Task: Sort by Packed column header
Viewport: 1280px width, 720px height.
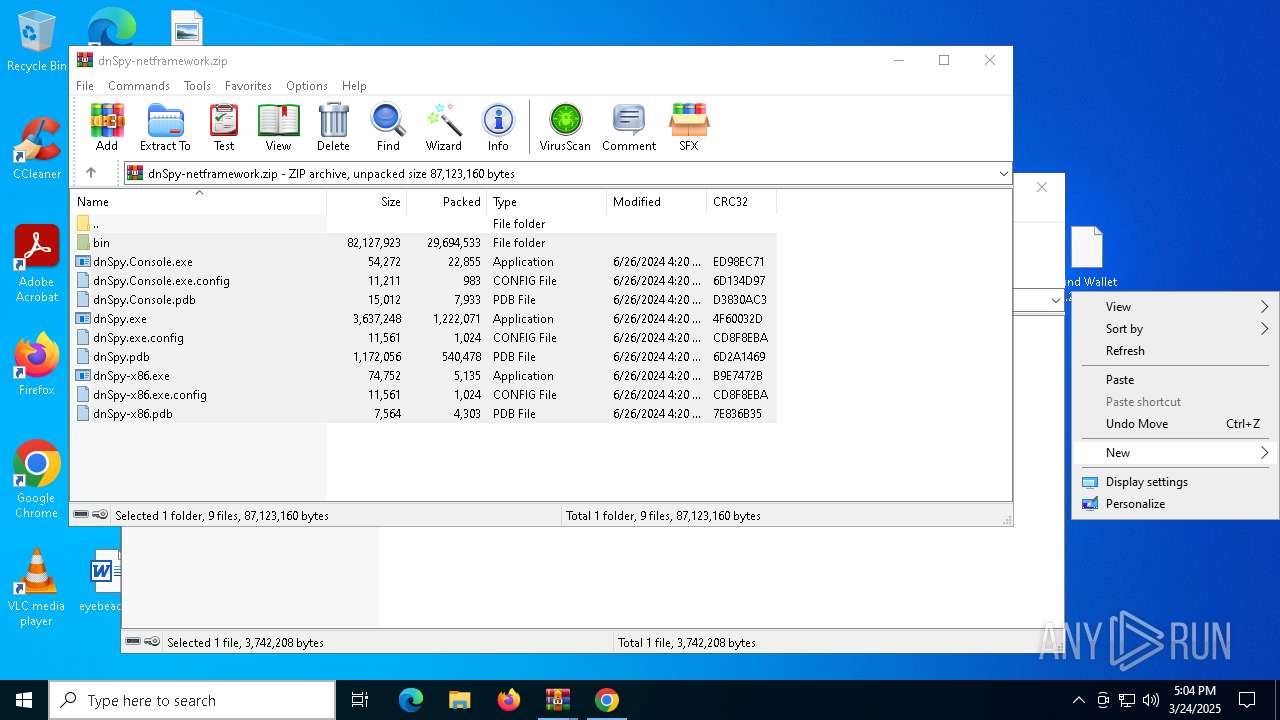Action: point(446,202)
